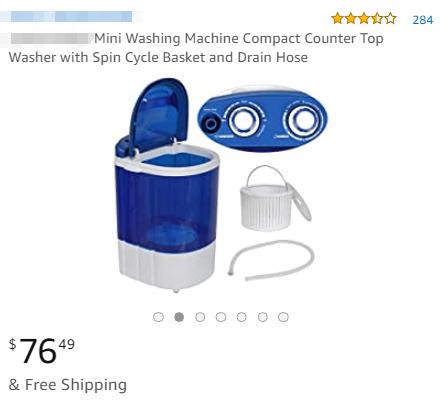Select the fourth image carousel dot
The image size is (448, 420).
pyautogui.click(x=221, y=317)
